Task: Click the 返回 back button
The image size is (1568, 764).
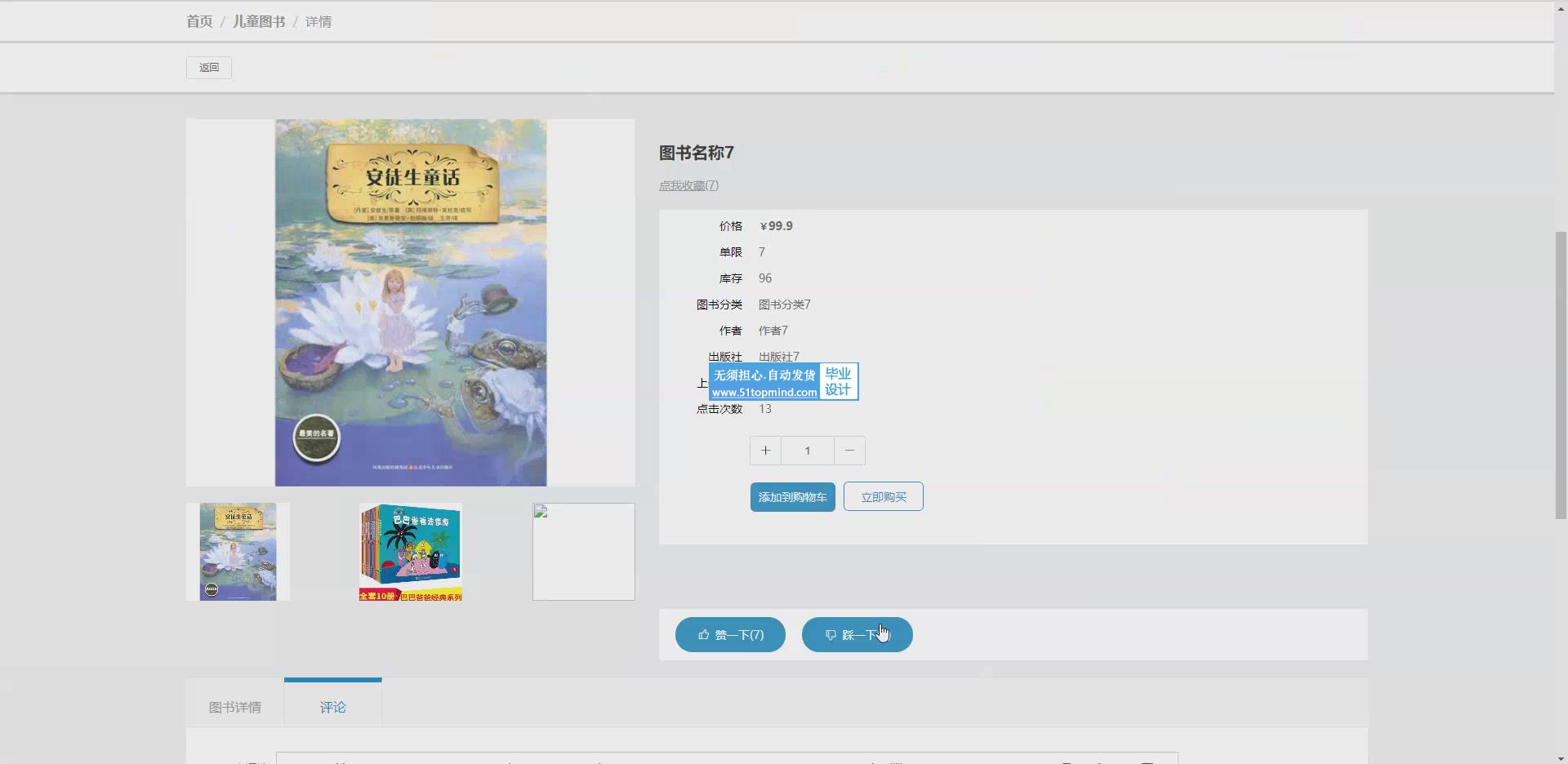Action: [209, 68]
